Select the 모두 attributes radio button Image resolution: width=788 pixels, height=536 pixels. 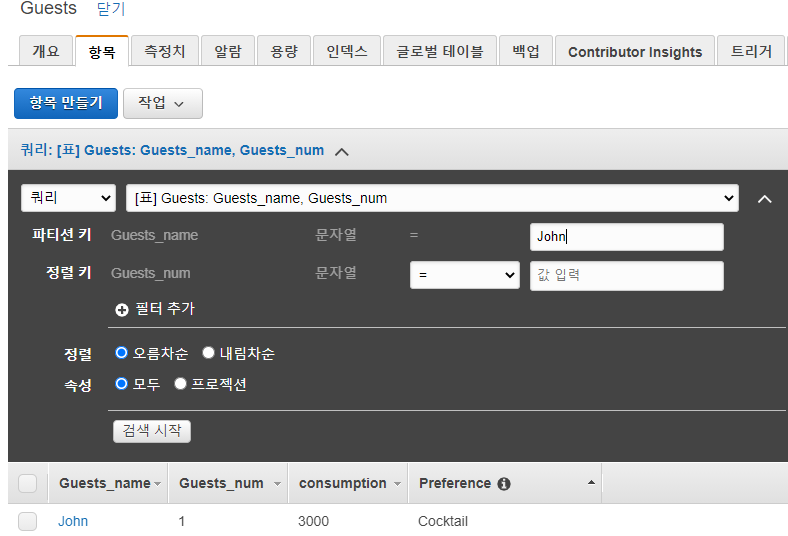point(121,384)
